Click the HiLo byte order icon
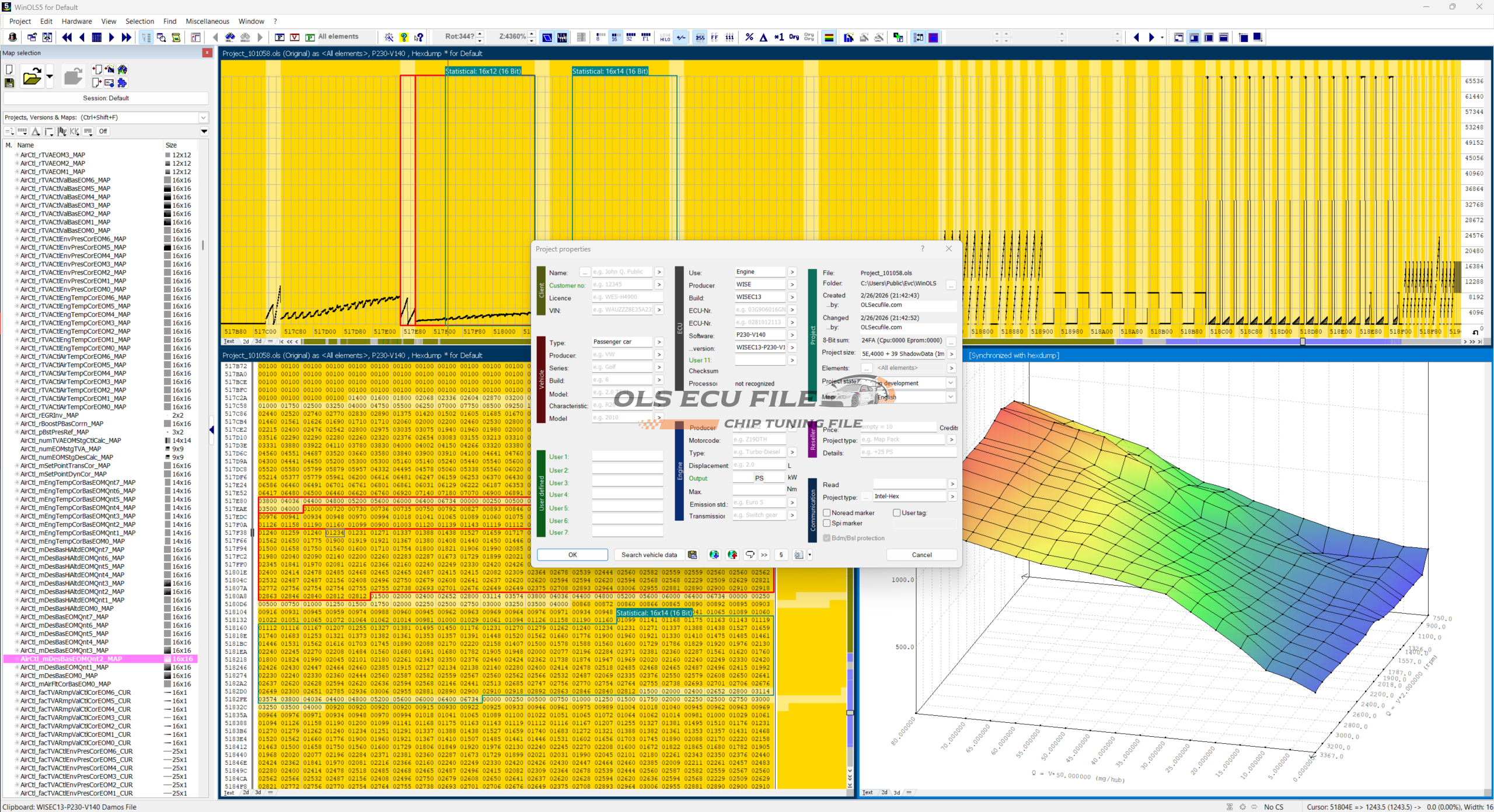The height and width of the screenshot is (812, 1494). tap(665, 37)
